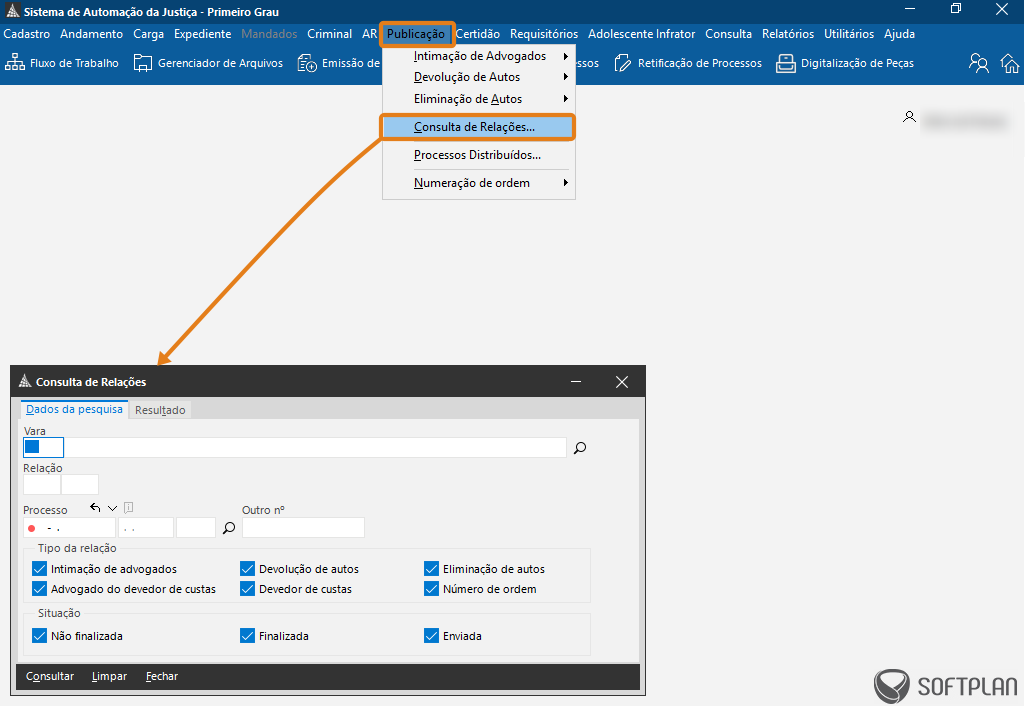
Task: Click the Fechar button
Action: [x=161, y=677]
